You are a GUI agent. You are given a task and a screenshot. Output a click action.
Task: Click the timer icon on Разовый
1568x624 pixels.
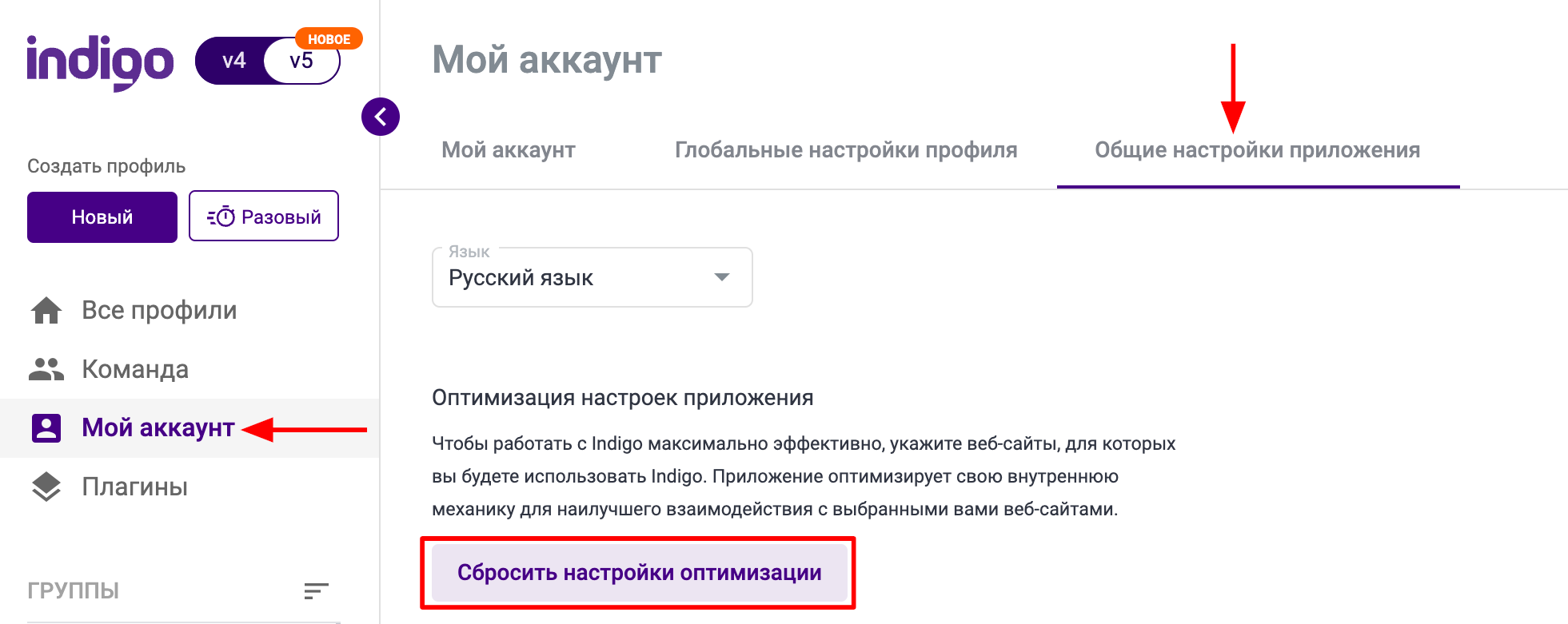(x=221, y=217)
